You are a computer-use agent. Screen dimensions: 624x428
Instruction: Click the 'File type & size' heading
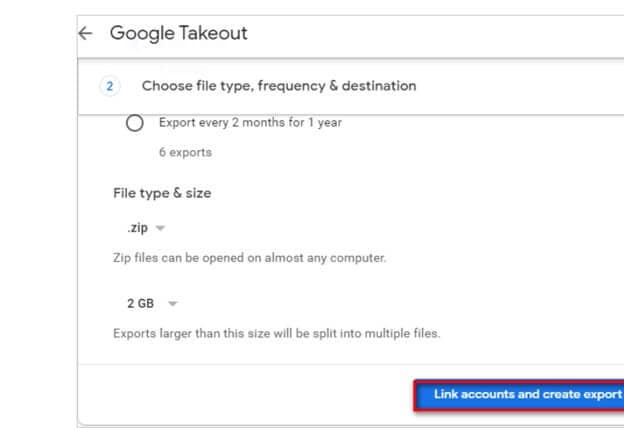[x=162, y=193]
